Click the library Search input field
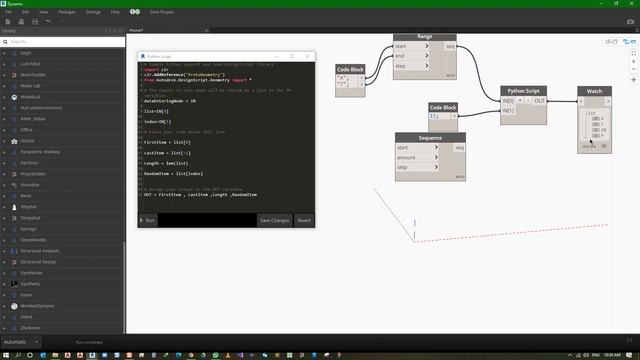 pos(62,42)
